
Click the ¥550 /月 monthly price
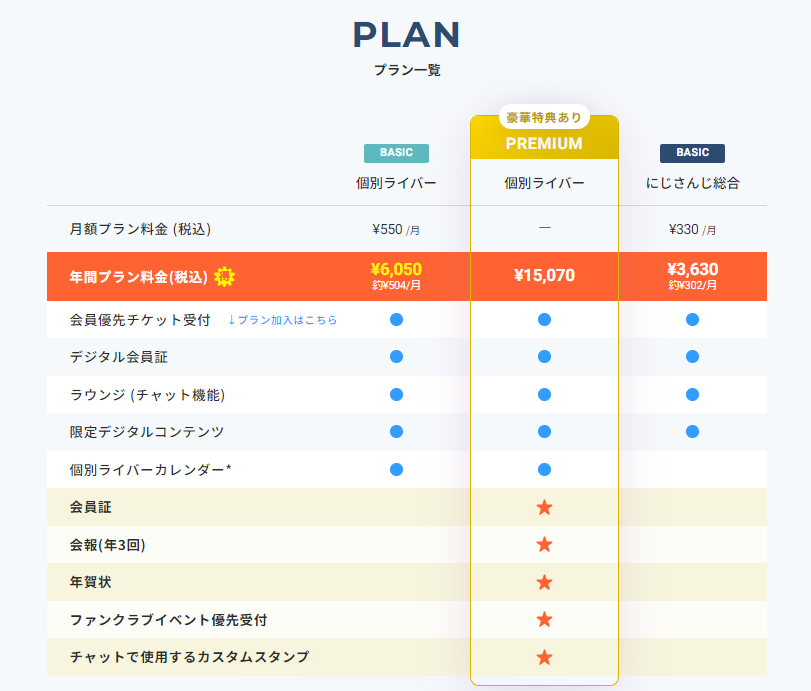coord(396,229)
